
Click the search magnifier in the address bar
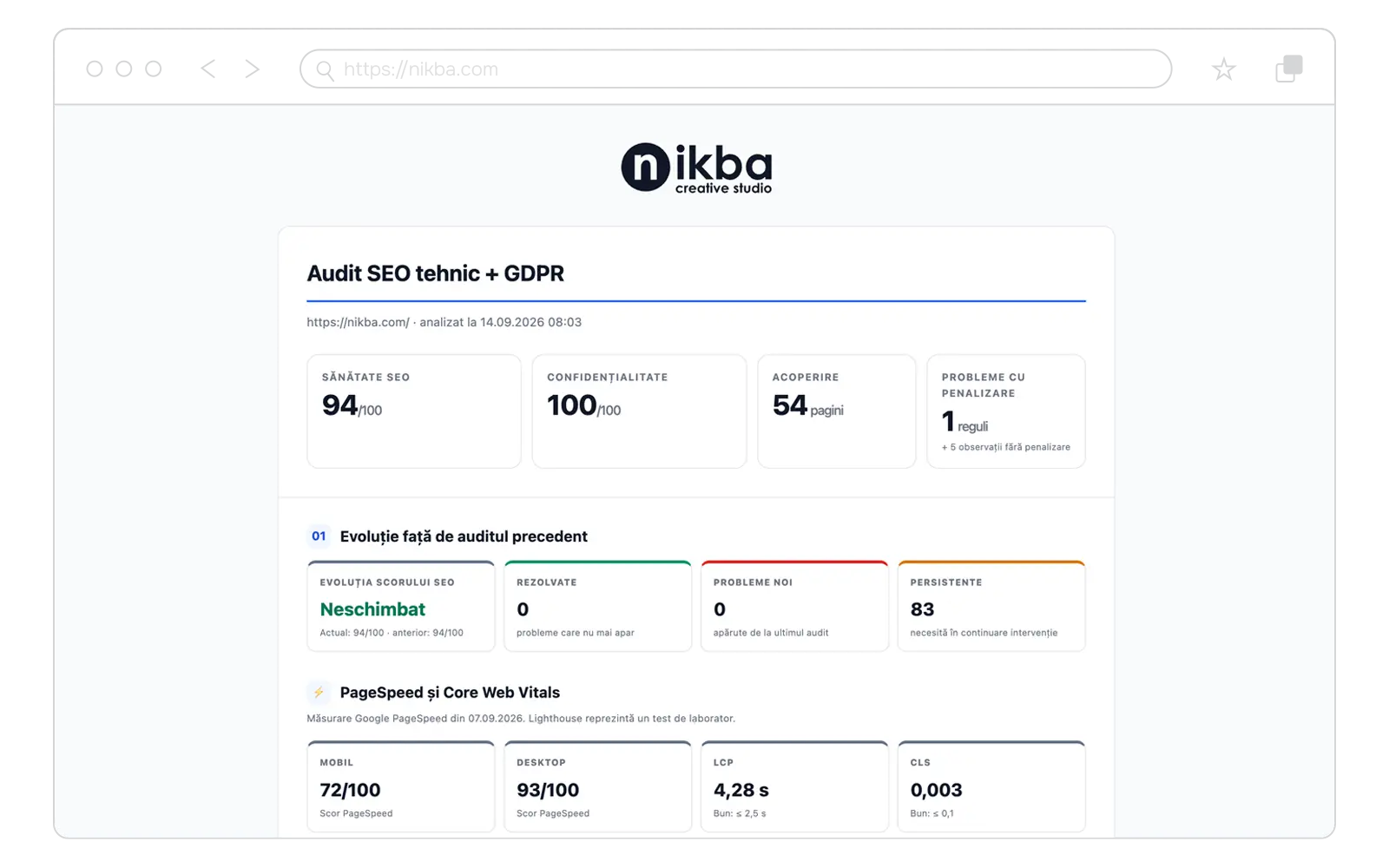click(325, 70)
